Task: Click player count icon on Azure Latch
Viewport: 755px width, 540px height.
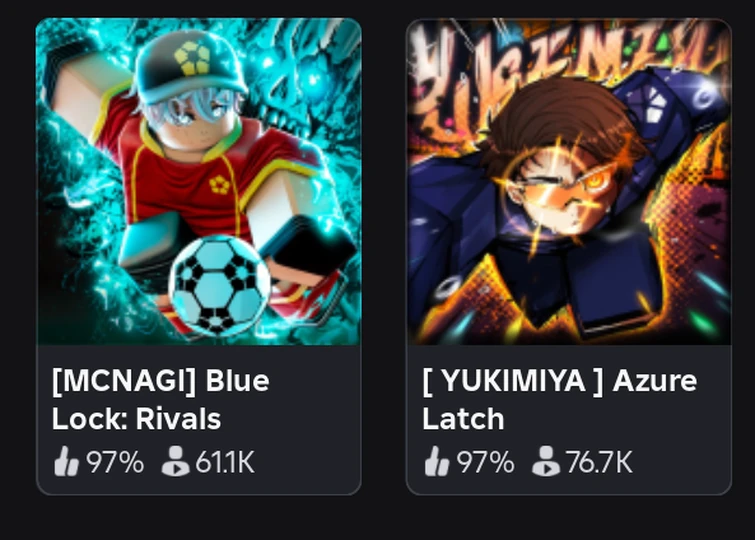Action: coord(546,461)
